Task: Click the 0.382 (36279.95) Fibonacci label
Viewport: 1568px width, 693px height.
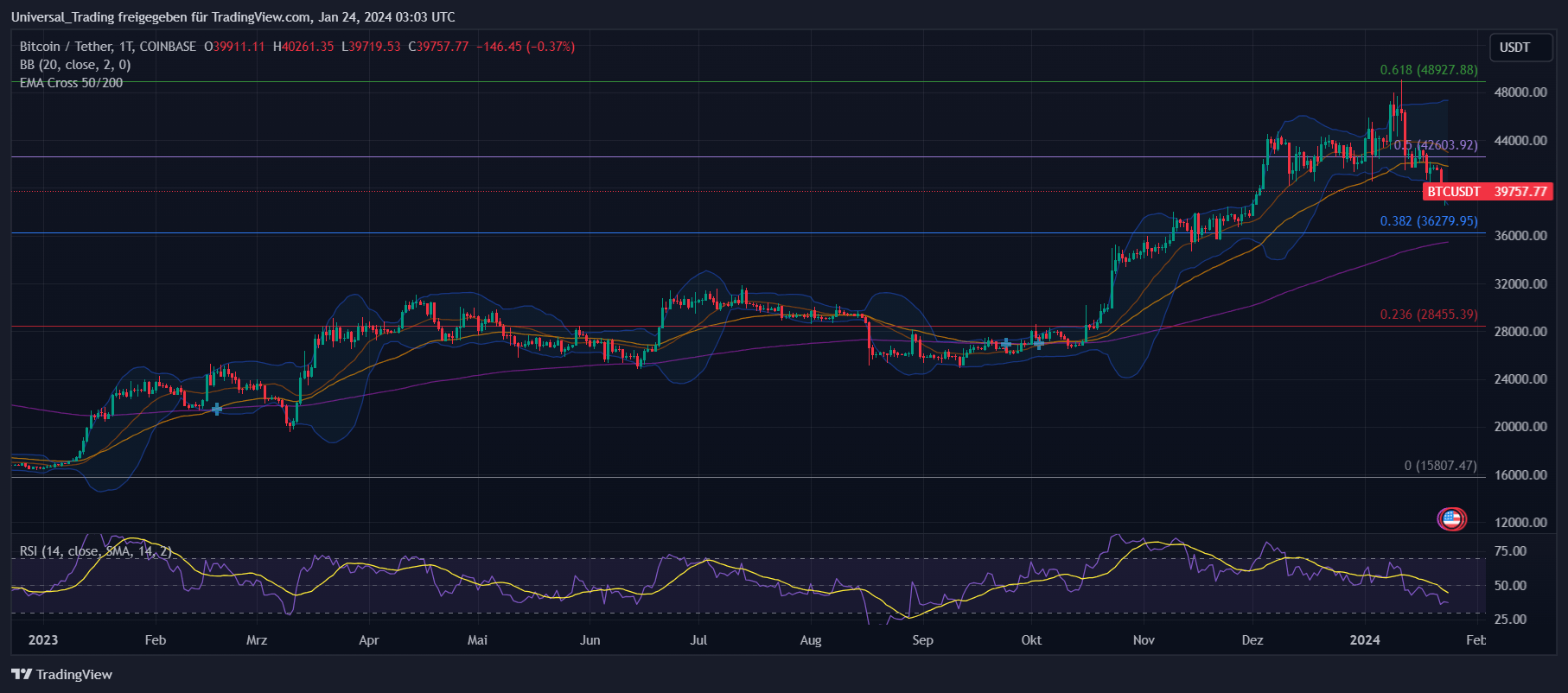Action: coord(1428,221)
